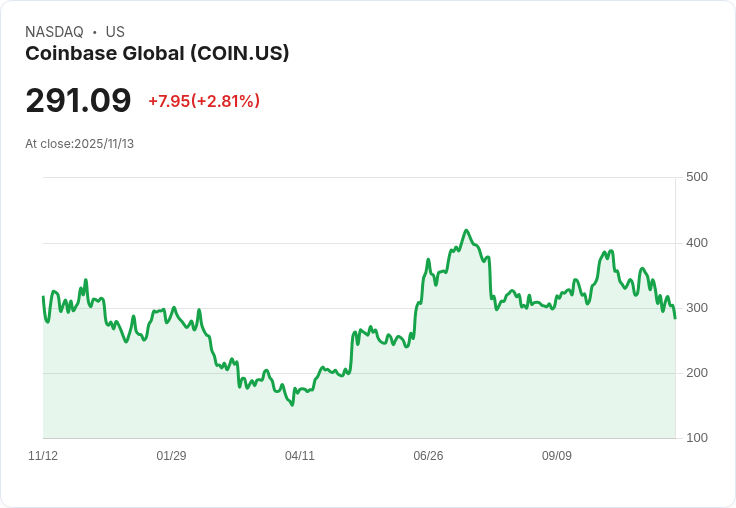Click the 01/29 date on x-axis

[x=171, y=456]
